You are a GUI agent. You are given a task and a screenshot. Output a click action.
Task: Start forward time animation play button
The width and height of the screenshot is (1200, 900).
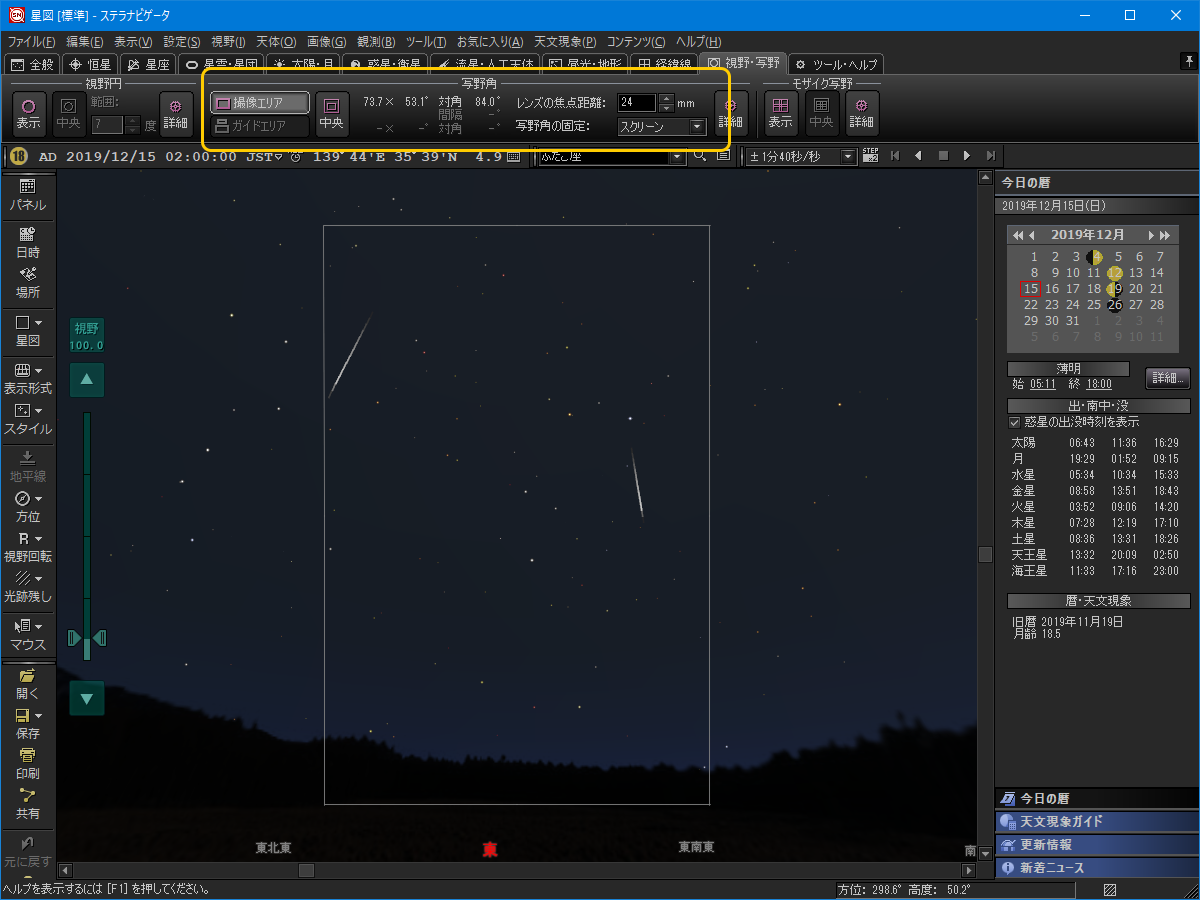pos(966,156)
